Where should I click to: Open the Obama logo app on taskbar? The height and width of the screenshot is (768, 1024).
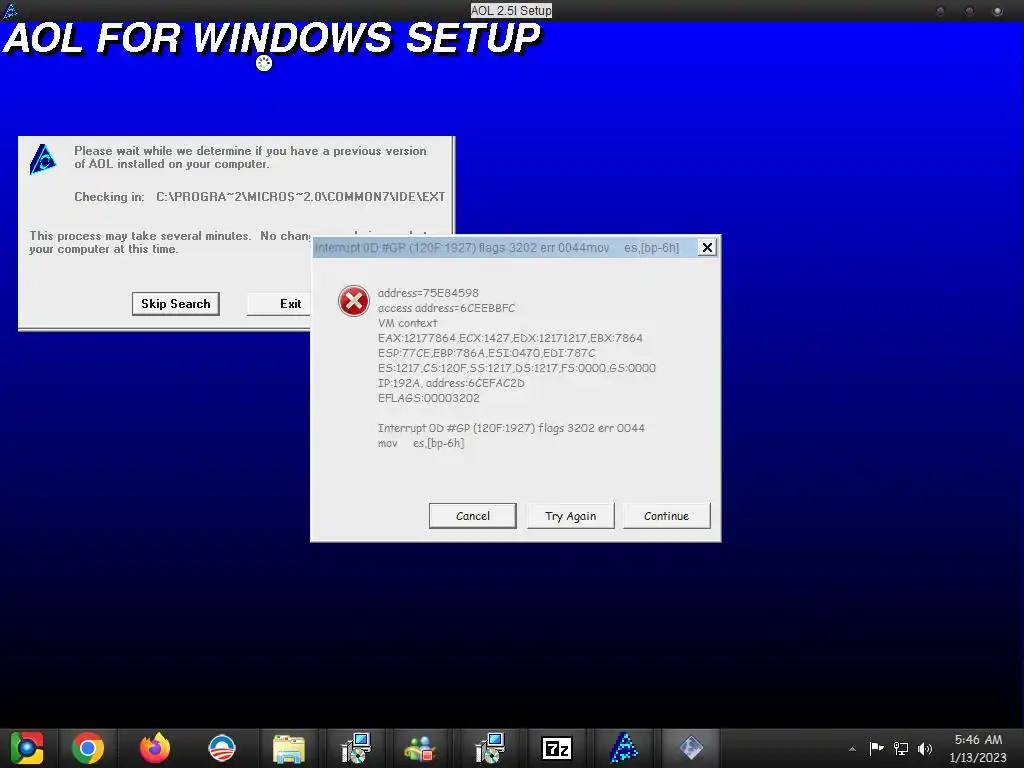coord(221,748)
